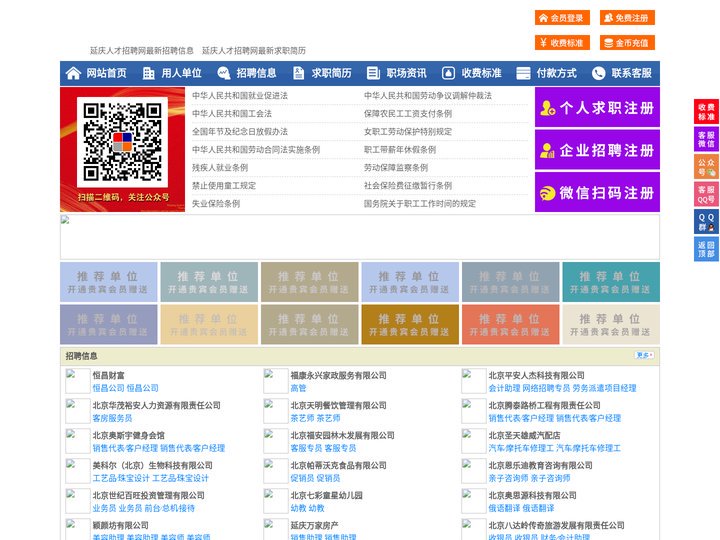Open the 客房服务员 job link
The width and height of the screenshot is (720, 540).
[112, 418]
